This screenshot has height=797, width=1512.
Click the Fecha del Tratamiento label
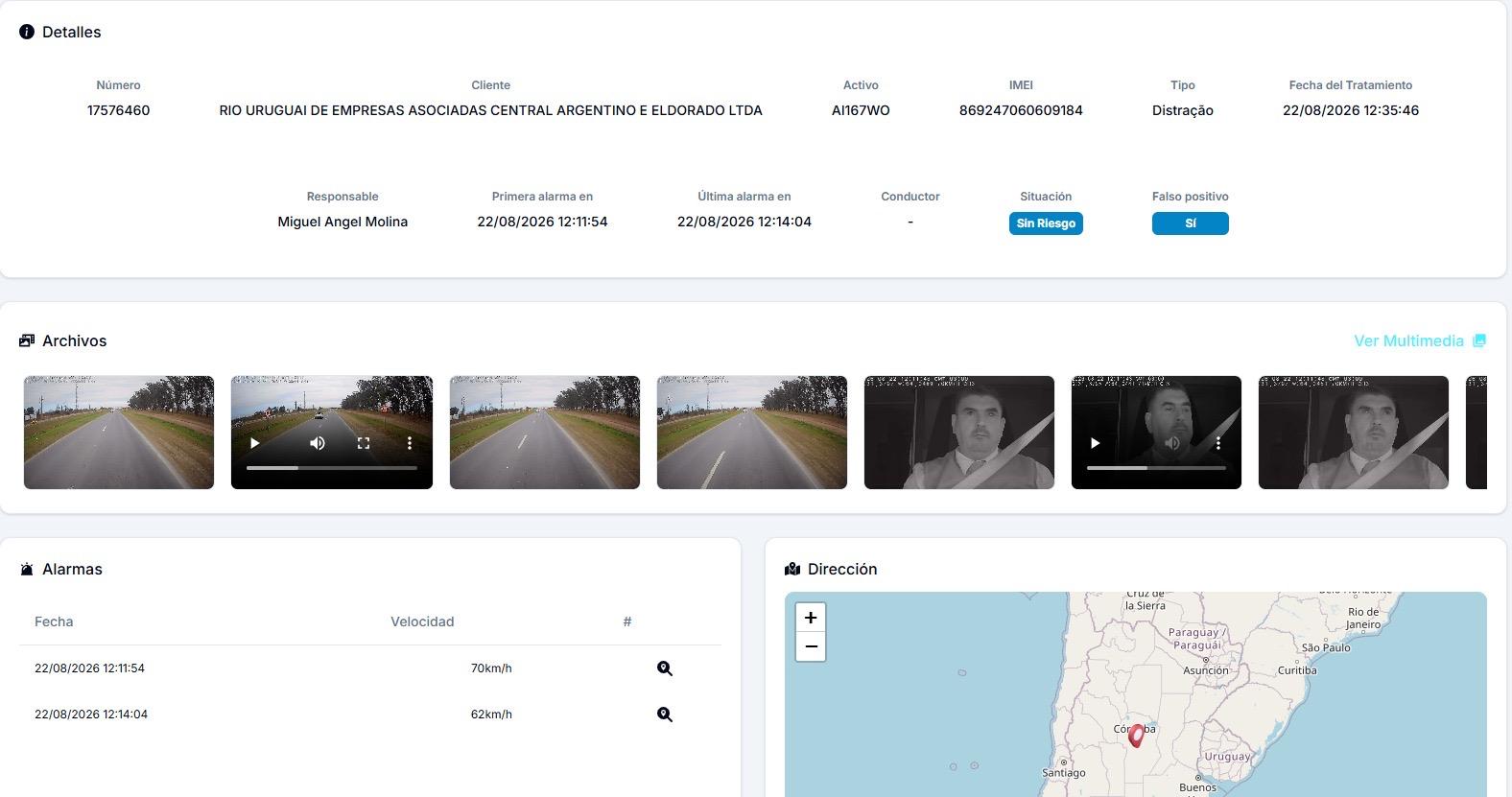pyautogui.click(x=1351, y=85)
